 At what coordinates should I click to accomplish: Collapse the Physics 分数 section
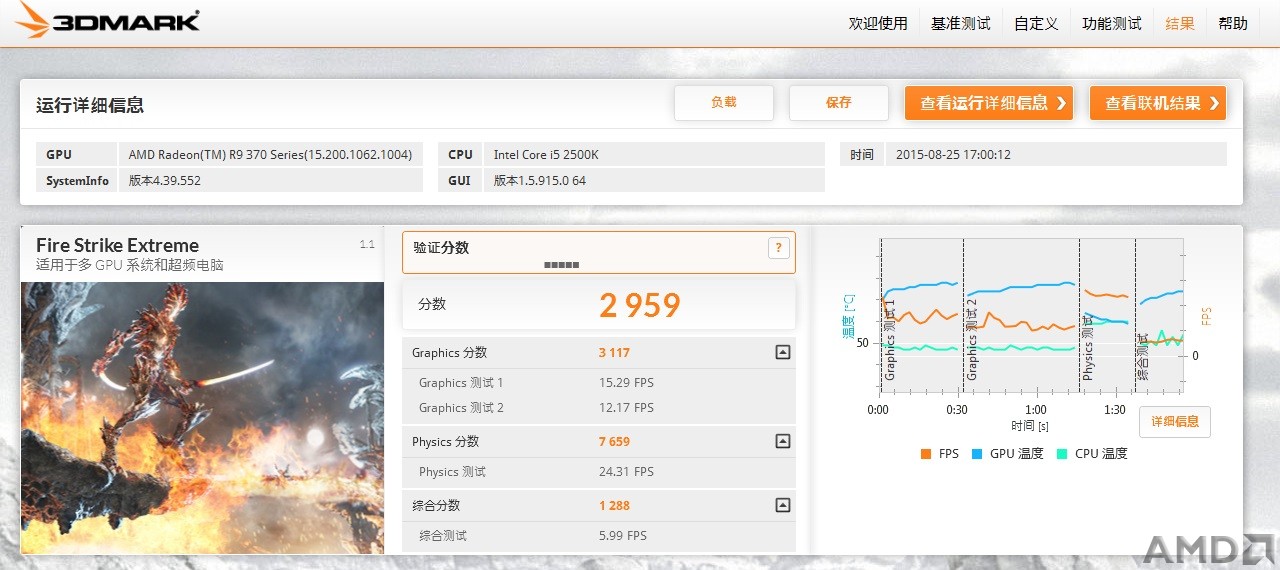click(783, 441)
